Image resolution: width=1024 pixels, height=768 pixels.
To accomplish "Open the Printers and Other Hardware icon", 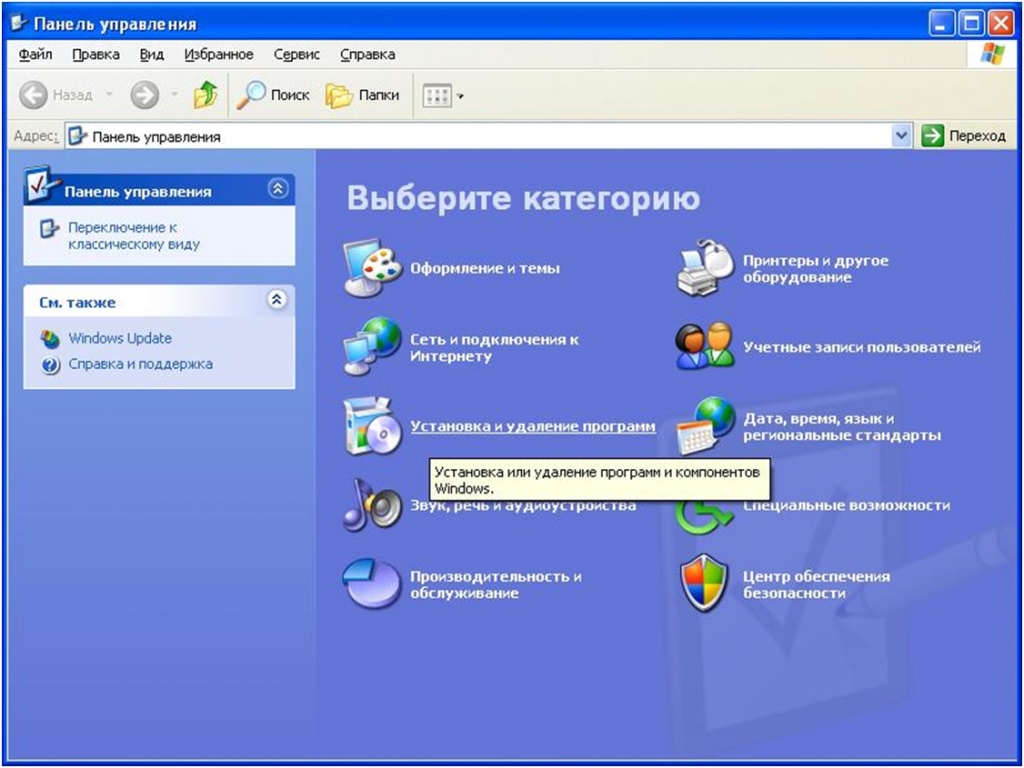I will click(x=706, y=268).
